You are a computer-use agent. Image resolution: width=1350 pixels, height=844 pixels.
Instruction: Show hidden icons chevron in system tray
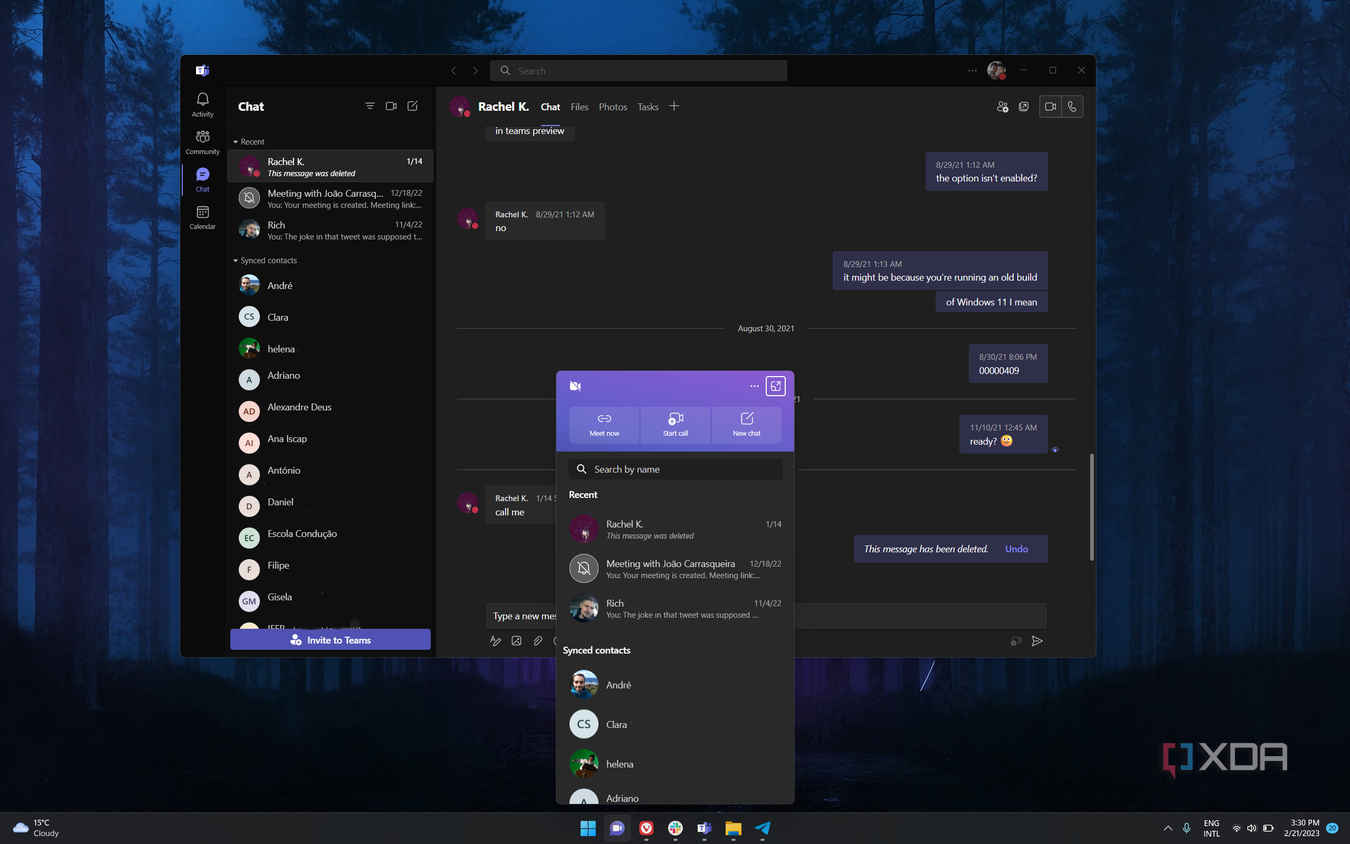coord(1167,828)
